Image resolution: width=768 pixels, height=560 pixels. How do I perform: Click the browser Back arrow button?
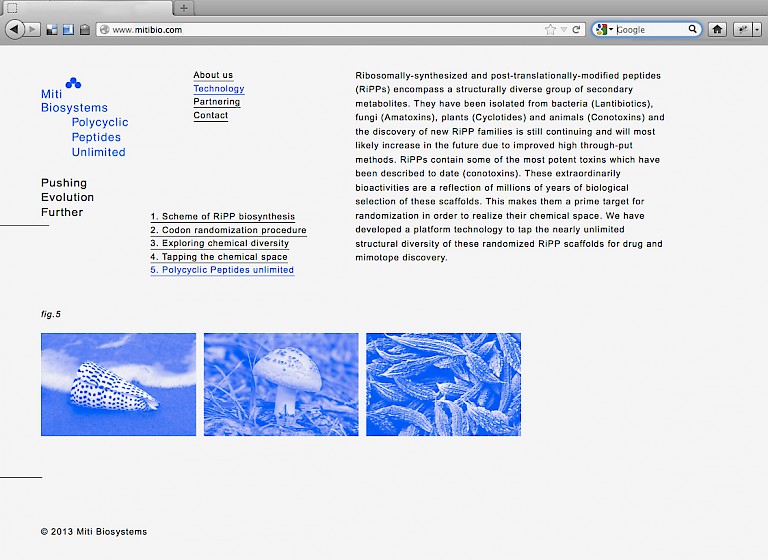14,29
